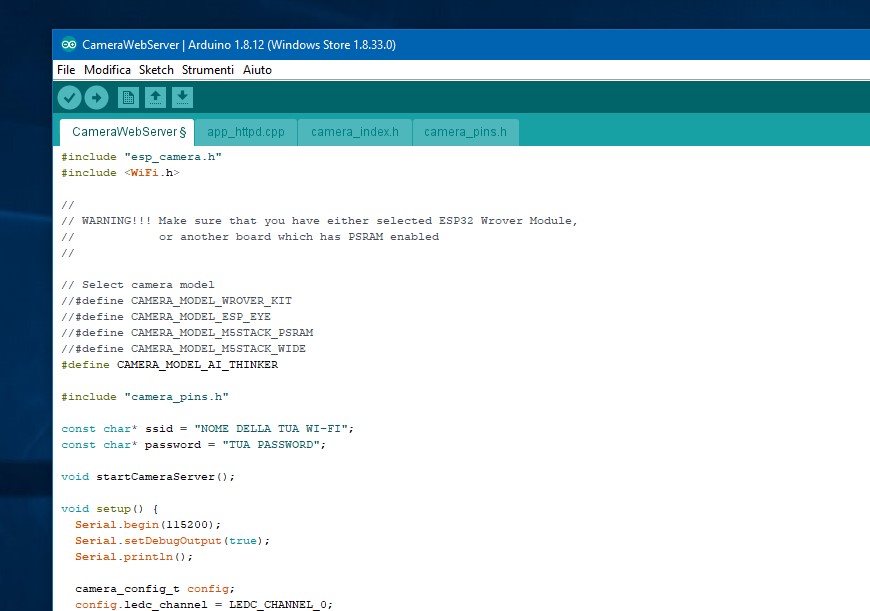Click the window title 'CameraWebServer | Arduino 1.8.12'
Viewport: 870px width, 611px height.
239,45
